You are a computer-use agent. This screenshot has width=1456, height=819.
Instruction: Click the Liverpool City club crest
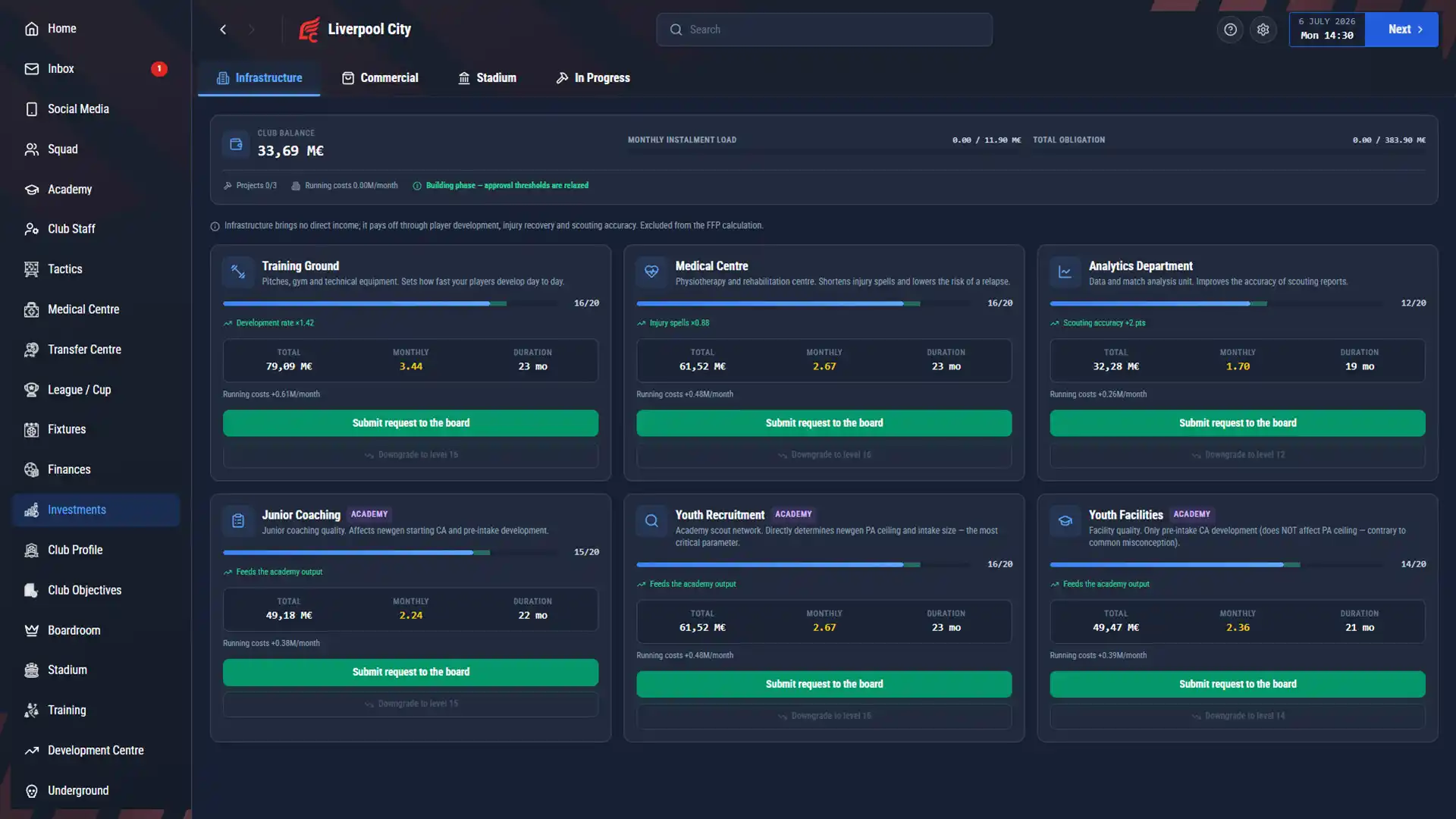(x=309, y=30)
